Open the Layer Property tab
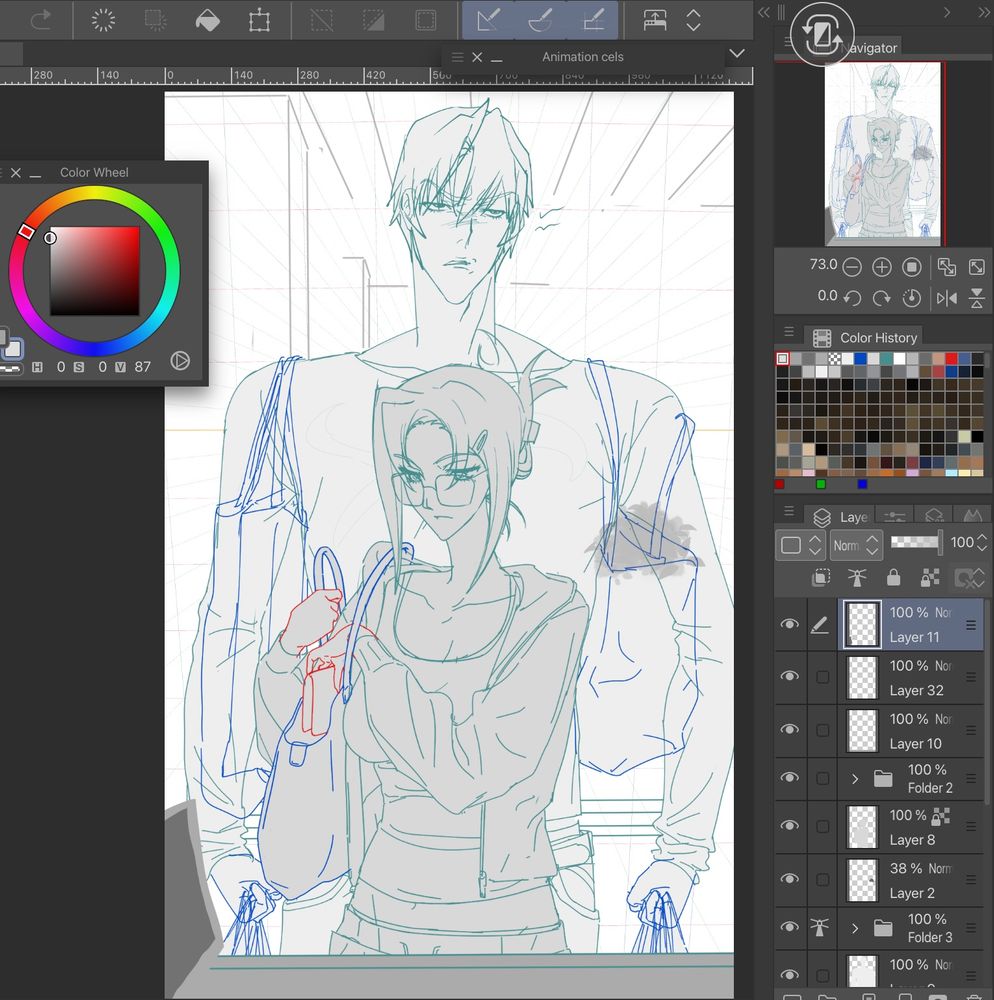 [895, 516]
